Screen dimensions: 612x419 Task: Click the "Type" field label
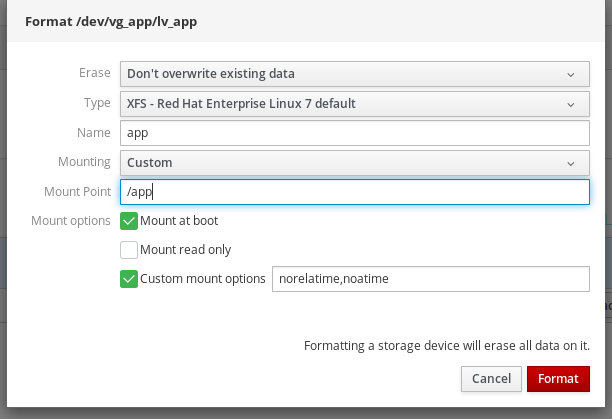98,103
